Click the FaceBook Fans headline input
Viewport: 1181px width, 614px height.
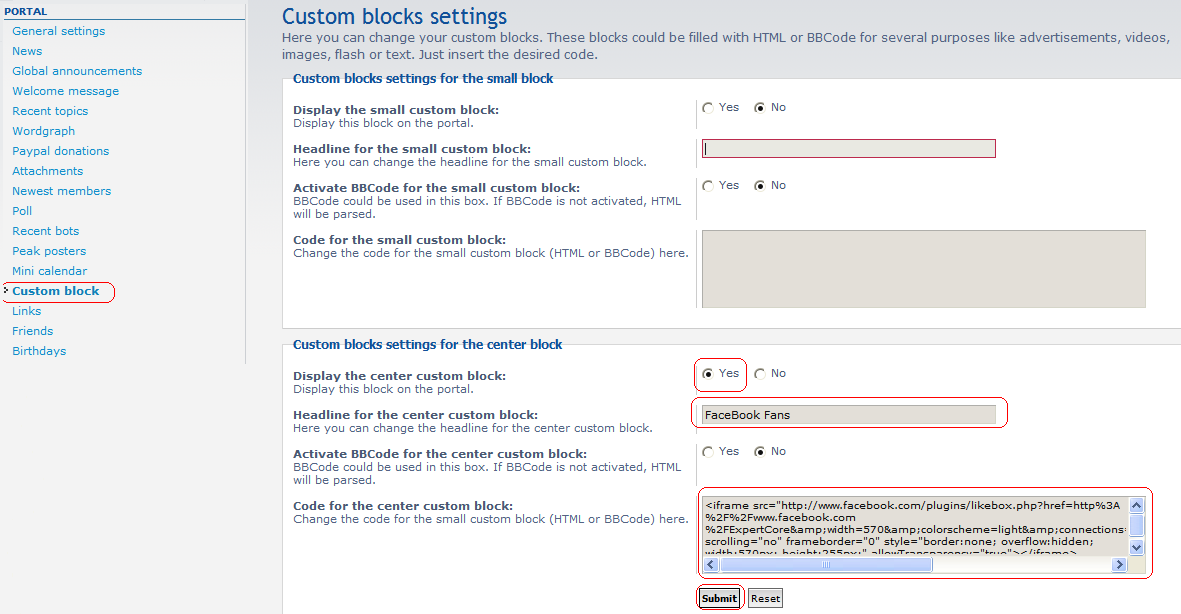[849, 415]
